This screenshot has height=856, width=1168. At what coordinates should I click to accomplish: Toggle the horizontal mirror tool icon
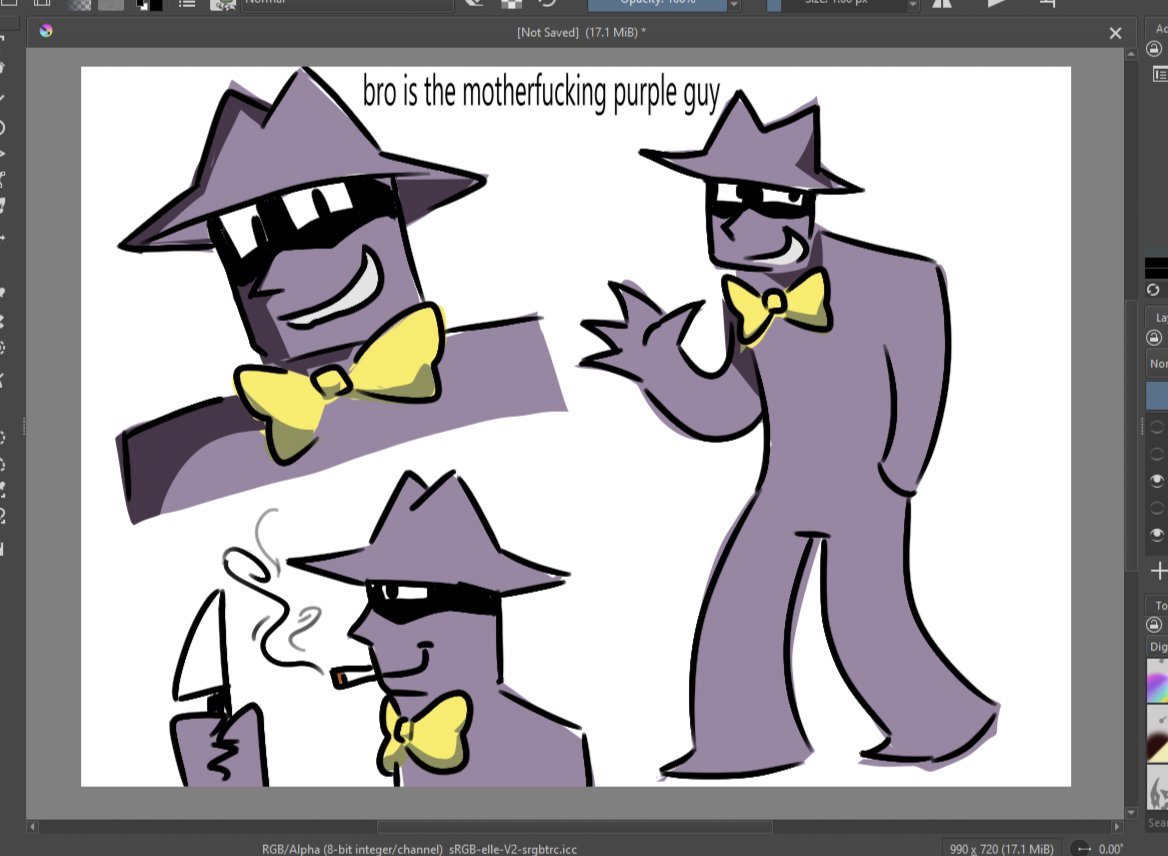tap(942, 4)
